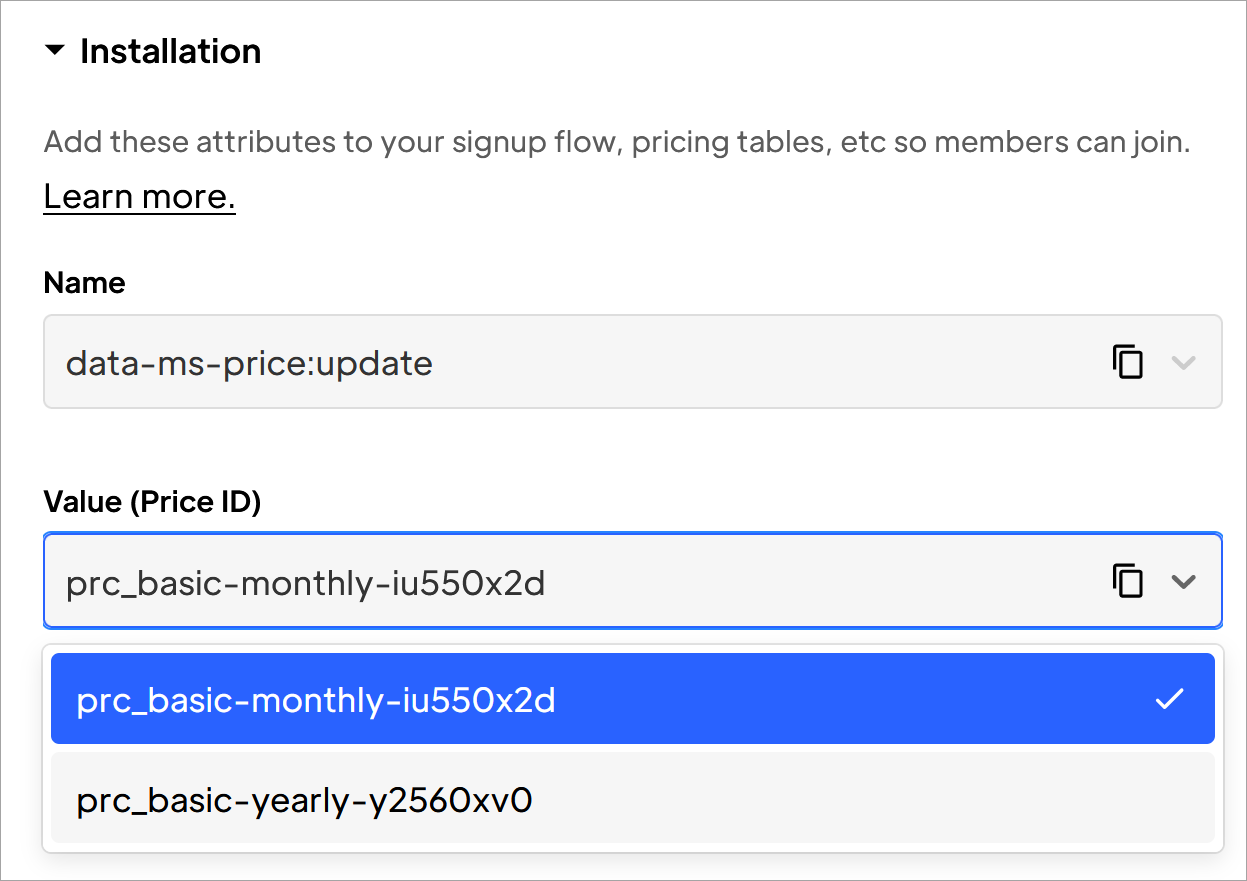The image size is (1247, 881).
Task: Collapse the Installation section triangle
Action: point(55,50)
